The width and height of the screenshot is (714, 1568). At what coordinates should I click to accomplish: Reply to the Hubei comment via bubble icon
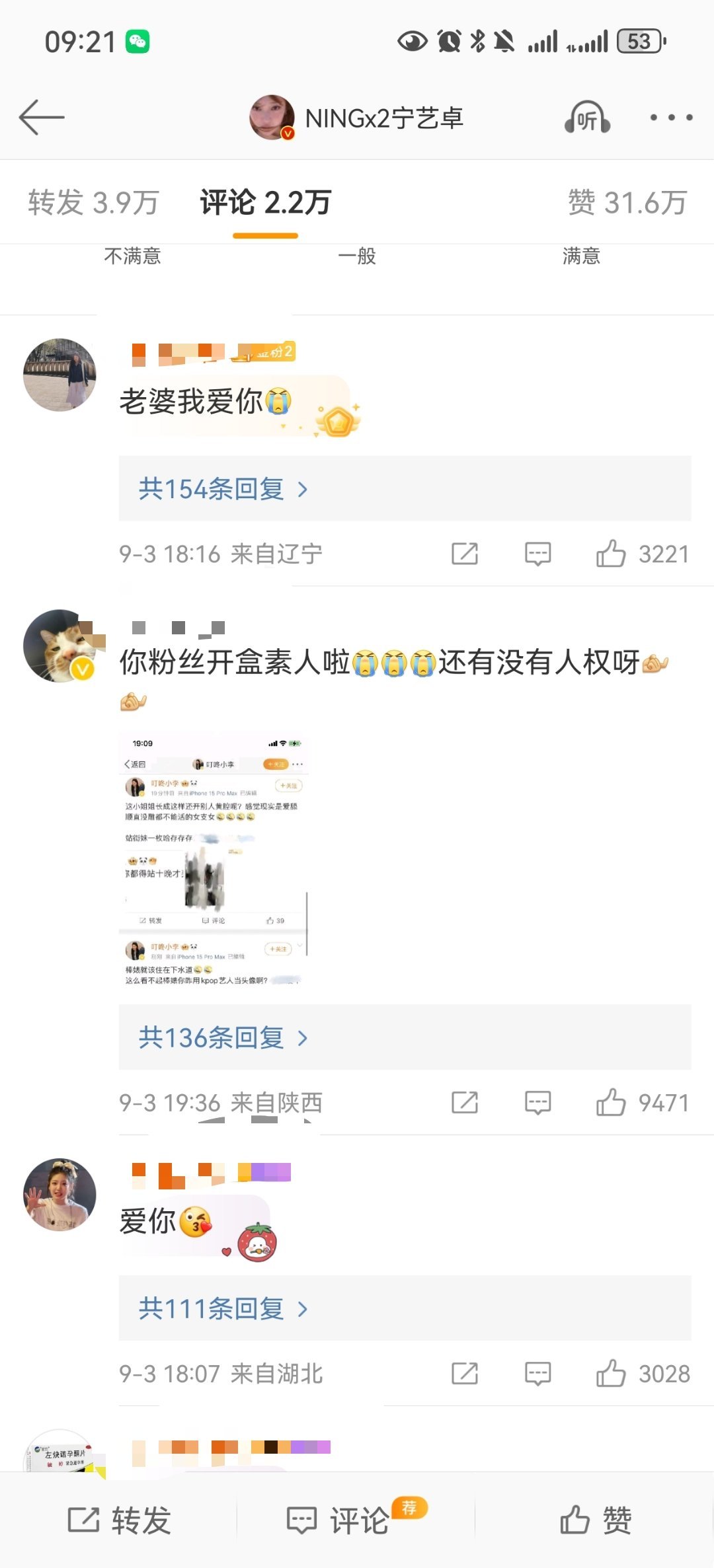pos(537,1373)
